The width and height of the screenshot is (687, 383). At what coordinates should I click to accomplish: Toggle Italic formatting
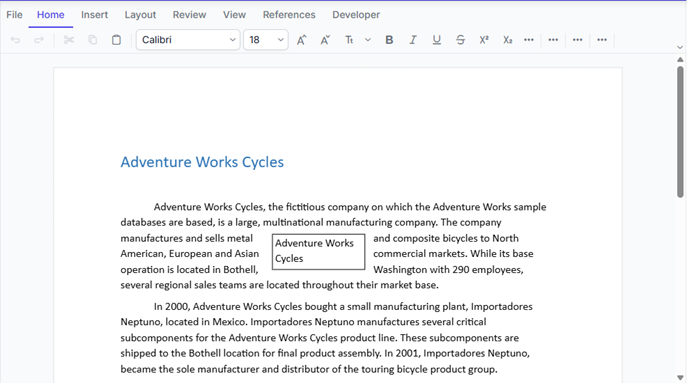[x=413, y=40]
